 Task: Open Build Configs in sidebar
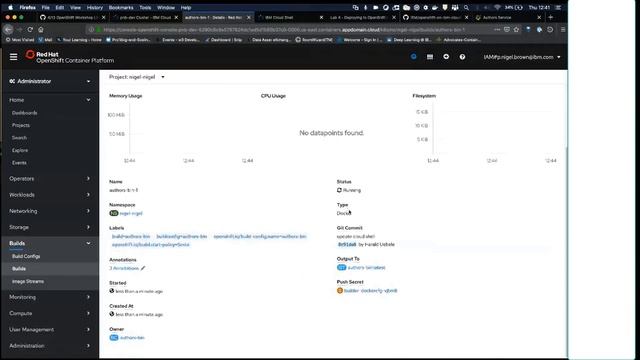tap(26, 256)
